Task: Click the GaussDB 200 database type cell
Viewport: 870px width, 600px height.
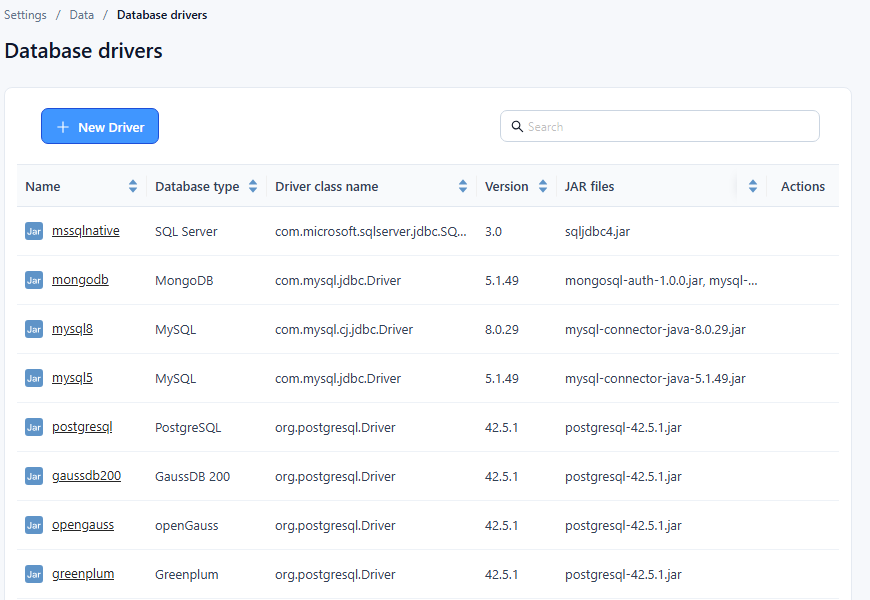Action: pyautogui.click(x=192, y=476)
